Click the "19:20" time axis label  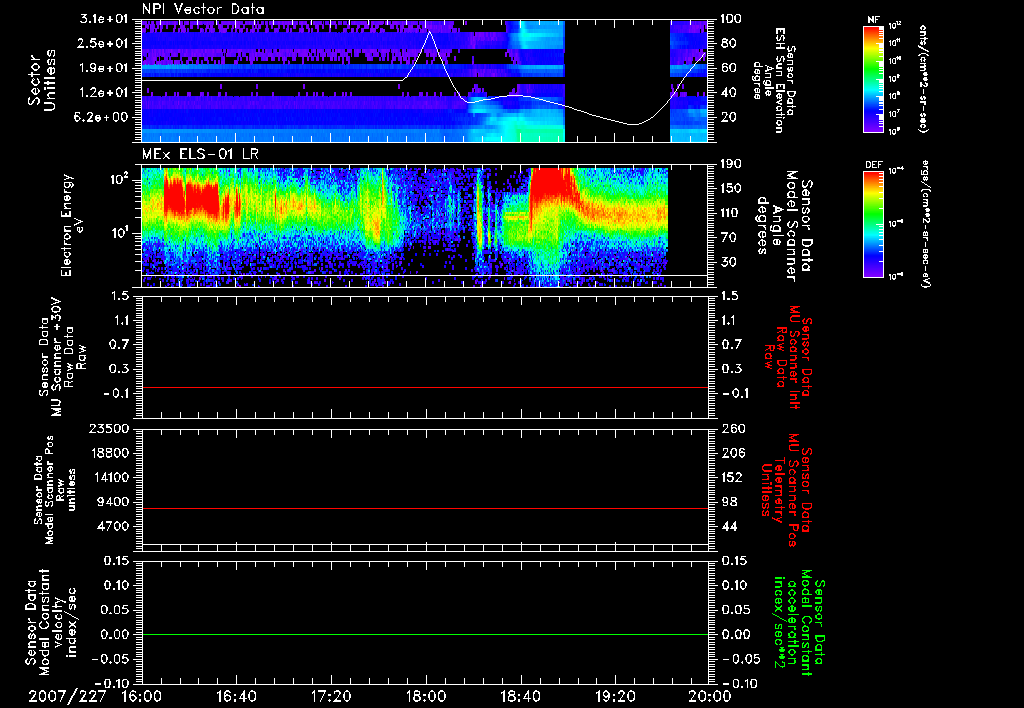pos(615,696)
